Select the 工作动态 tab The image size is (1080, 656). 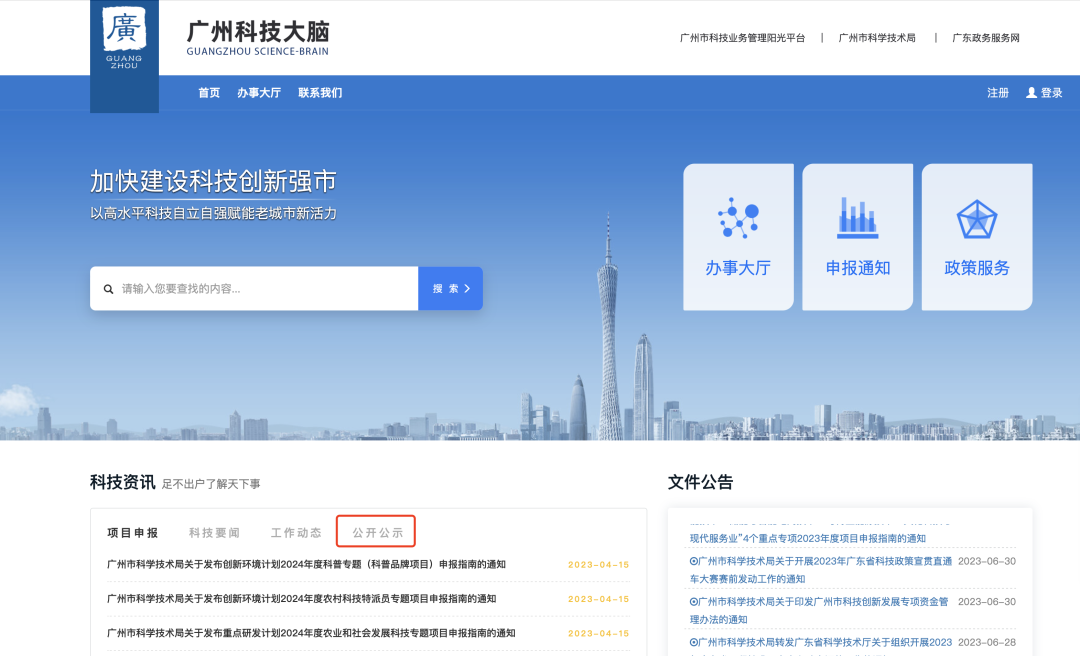[296, 533]
